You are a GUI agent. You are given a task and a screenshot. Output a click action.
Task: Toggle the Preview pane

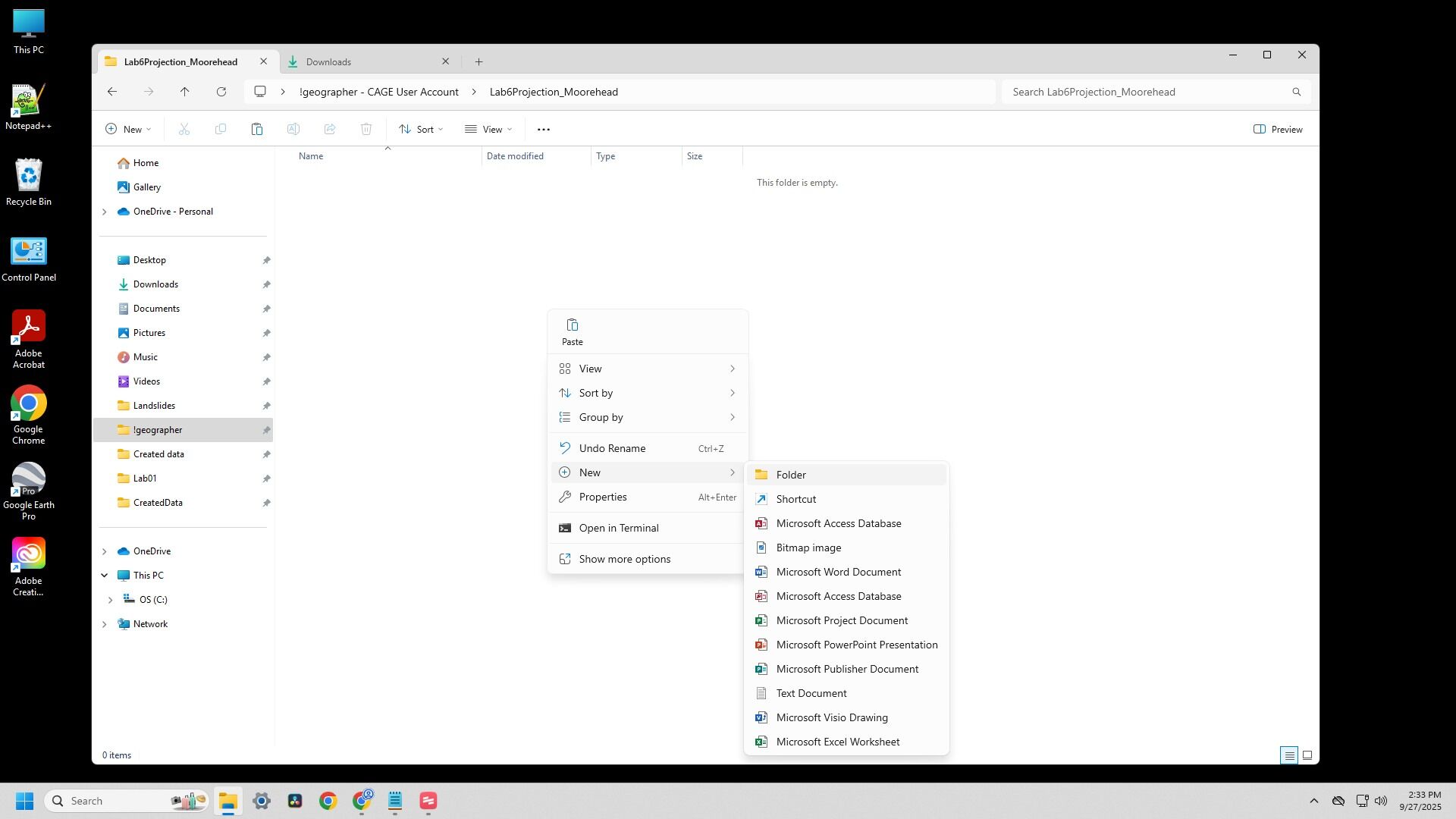[x=1278, y=130]
